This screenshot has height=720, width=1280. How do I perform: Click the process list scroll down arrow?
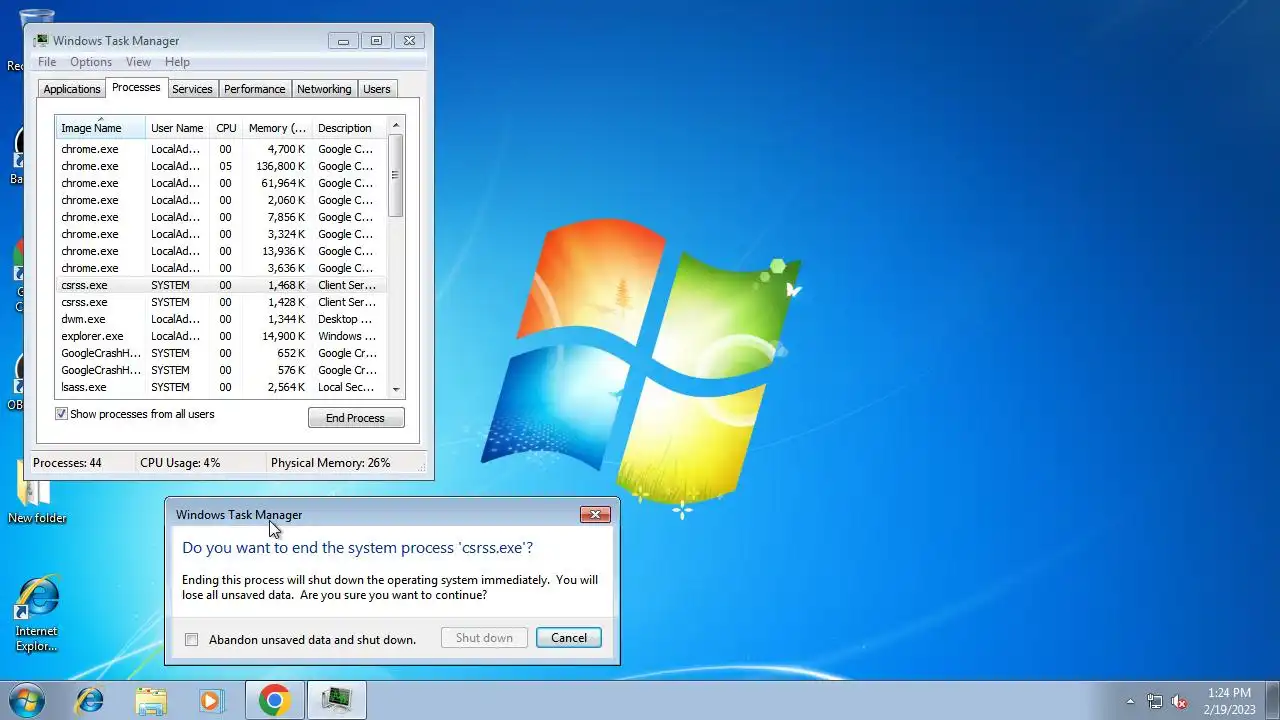(396, 389)
